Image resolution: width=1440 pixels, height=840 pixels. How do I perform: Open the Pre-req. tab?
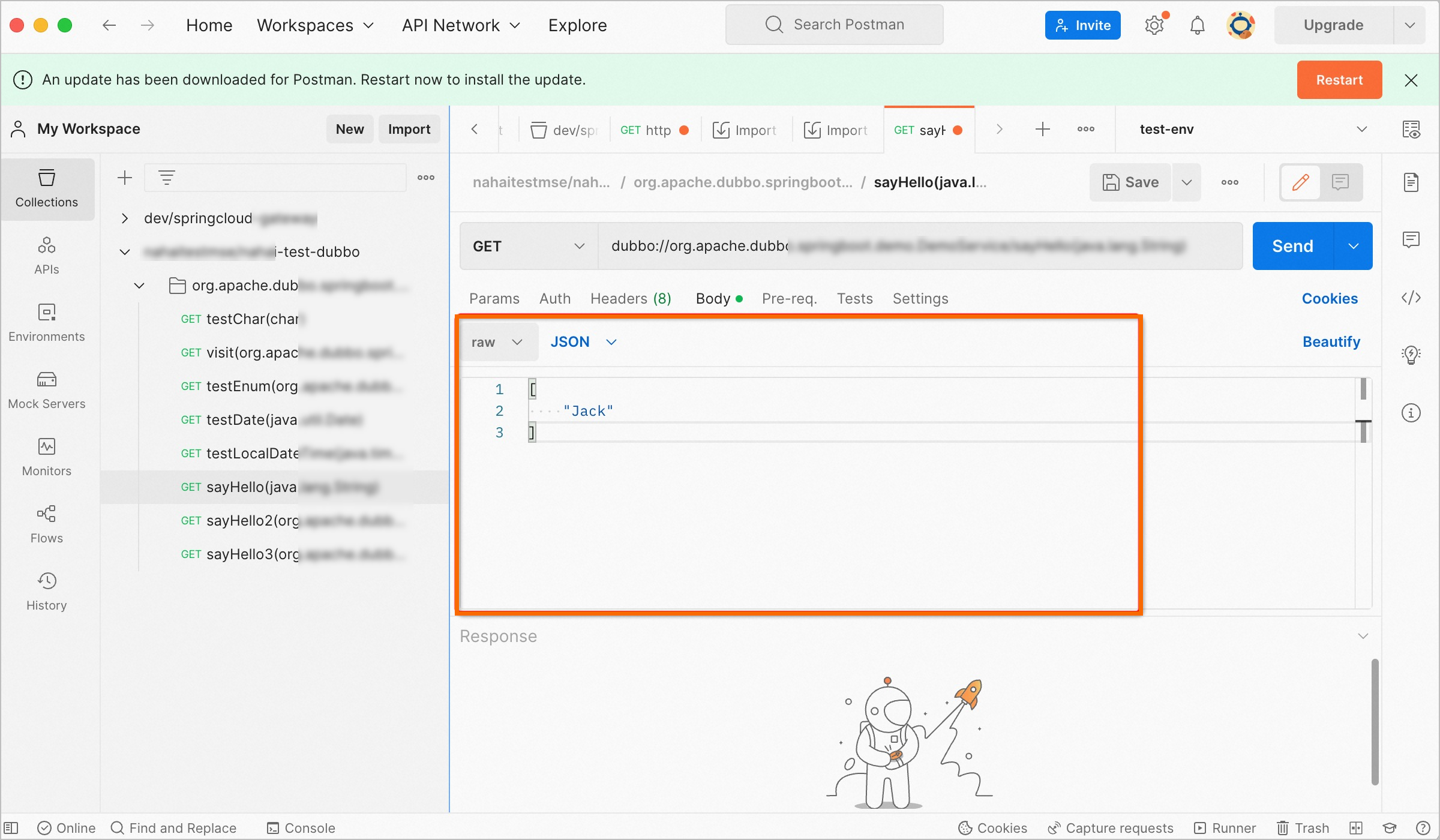(x=789, y=299)
